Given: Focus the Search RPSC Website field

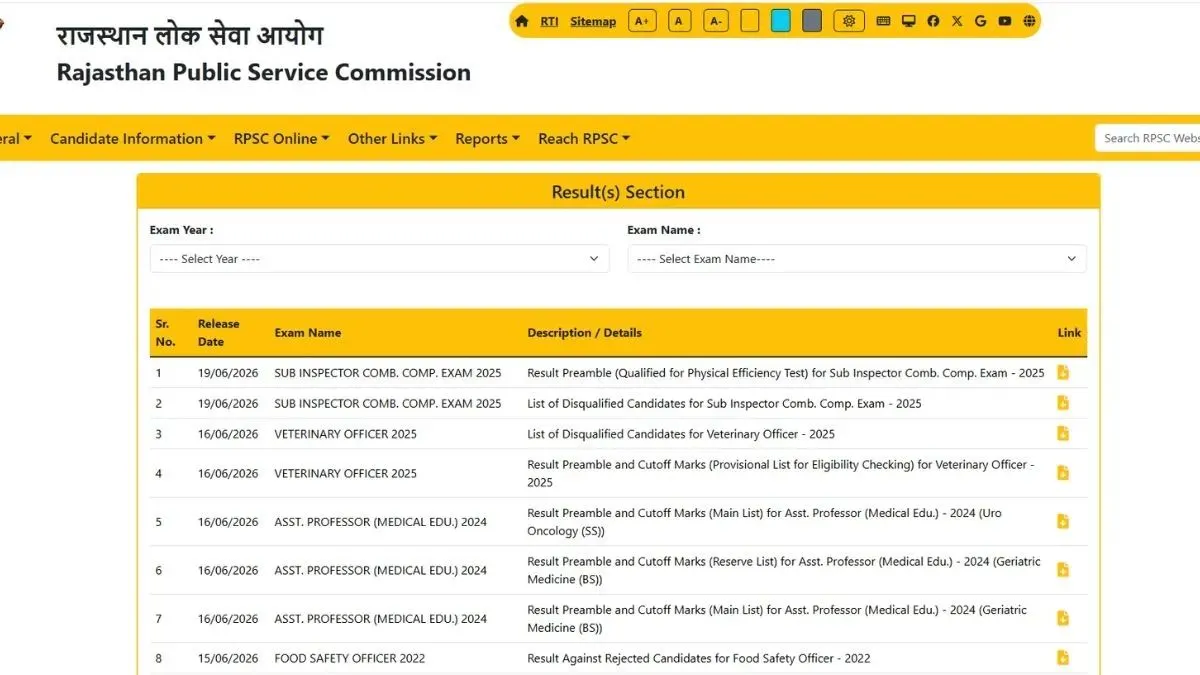Looking at the screenshot, I should pos(1148,138).
